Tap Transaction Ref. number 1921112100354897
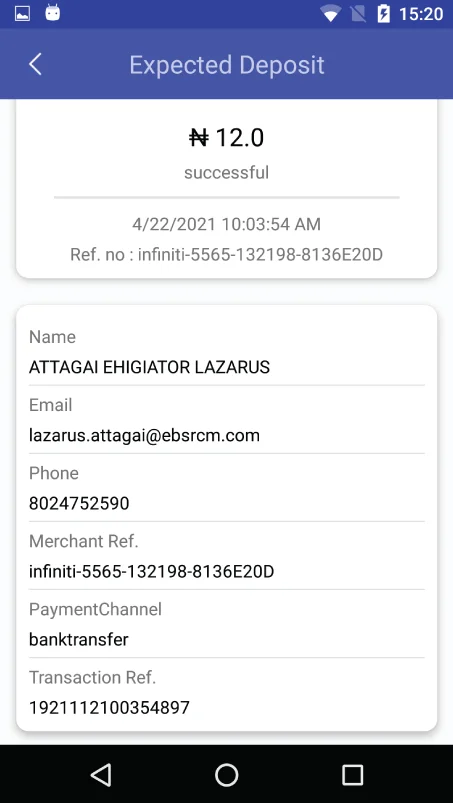The width and height of the screenshot is (453, 803). coord(110,708)
